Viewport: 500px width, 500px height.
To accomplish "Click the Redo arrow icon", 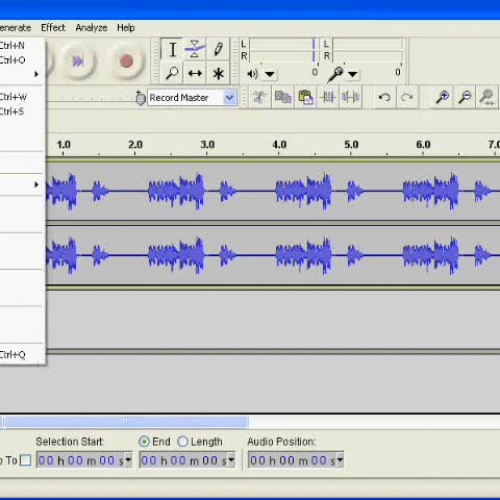I will (x=407, y=97).
